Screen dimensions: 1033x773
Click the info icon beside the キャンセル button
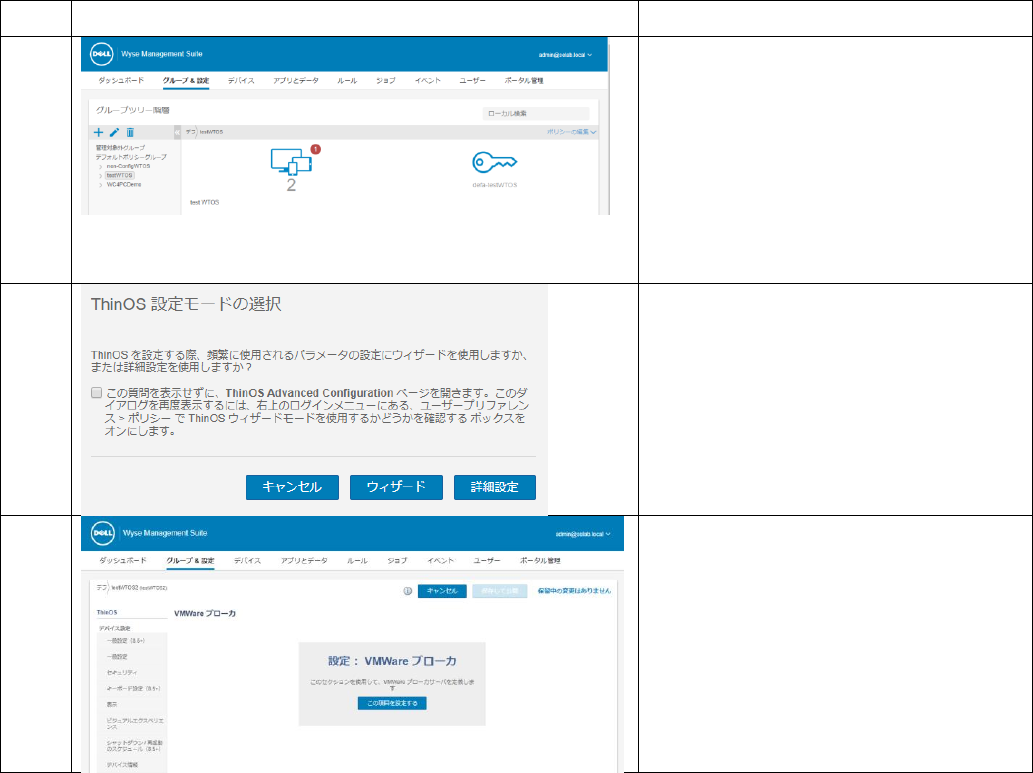pos(407,591)
